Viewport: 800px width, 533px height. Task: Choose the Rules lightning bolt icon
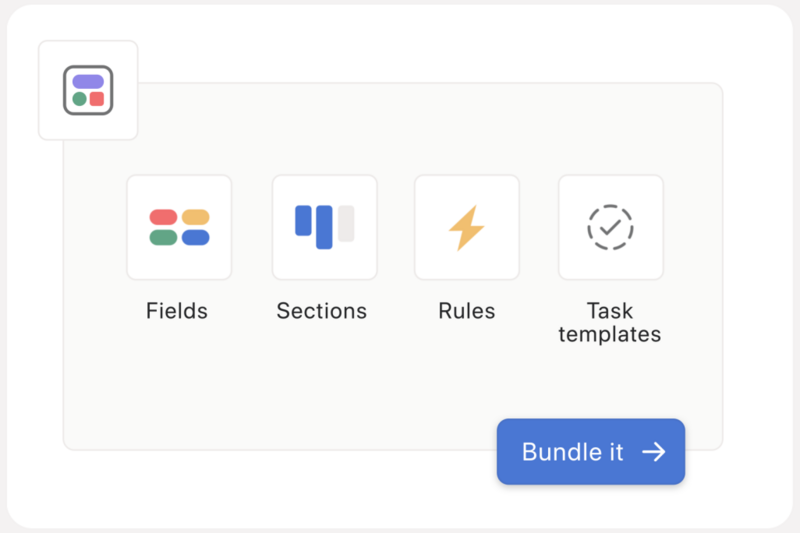467,227
